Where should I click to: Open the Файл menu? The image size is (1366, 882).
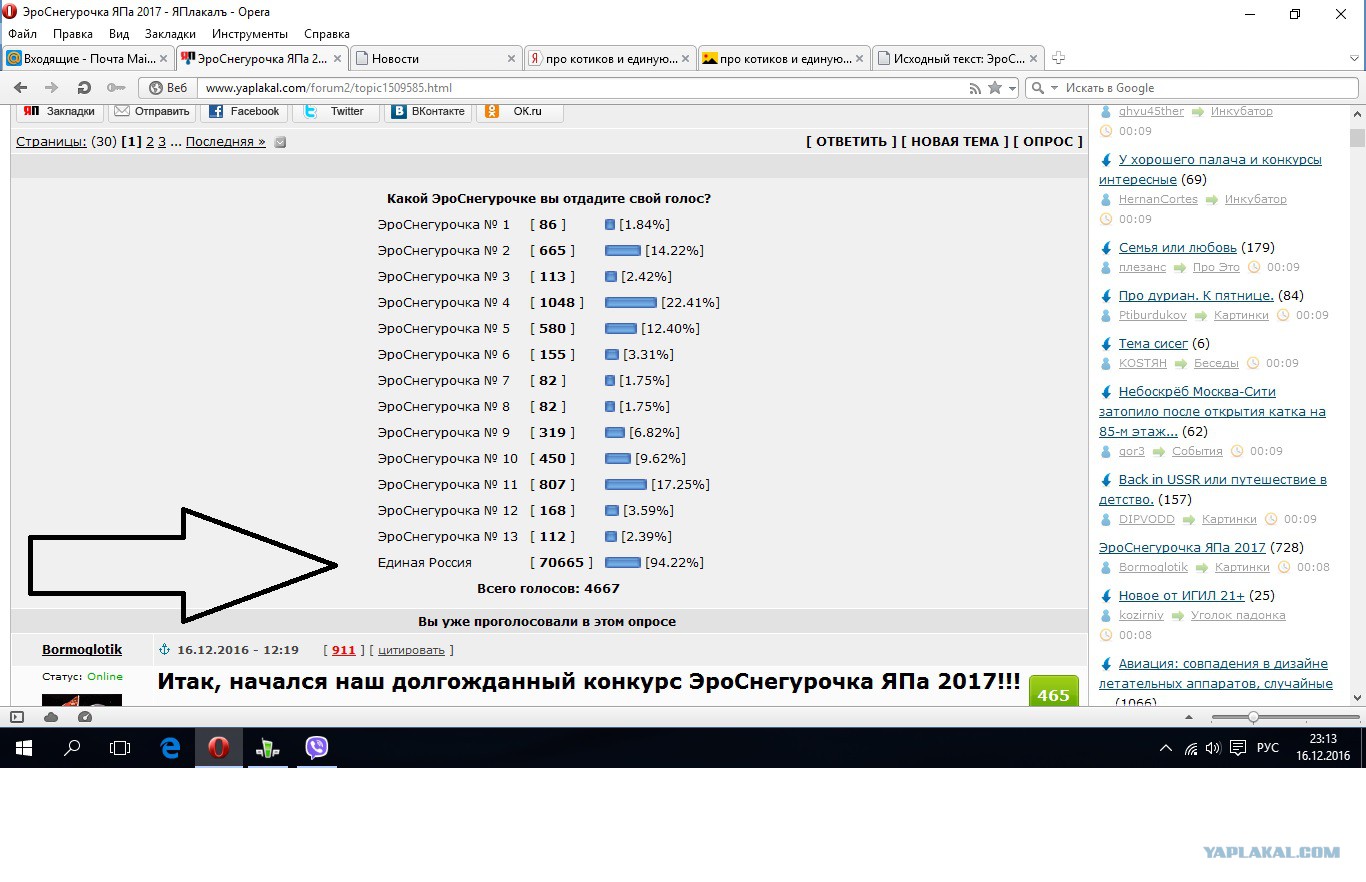[x=22, y=33]
